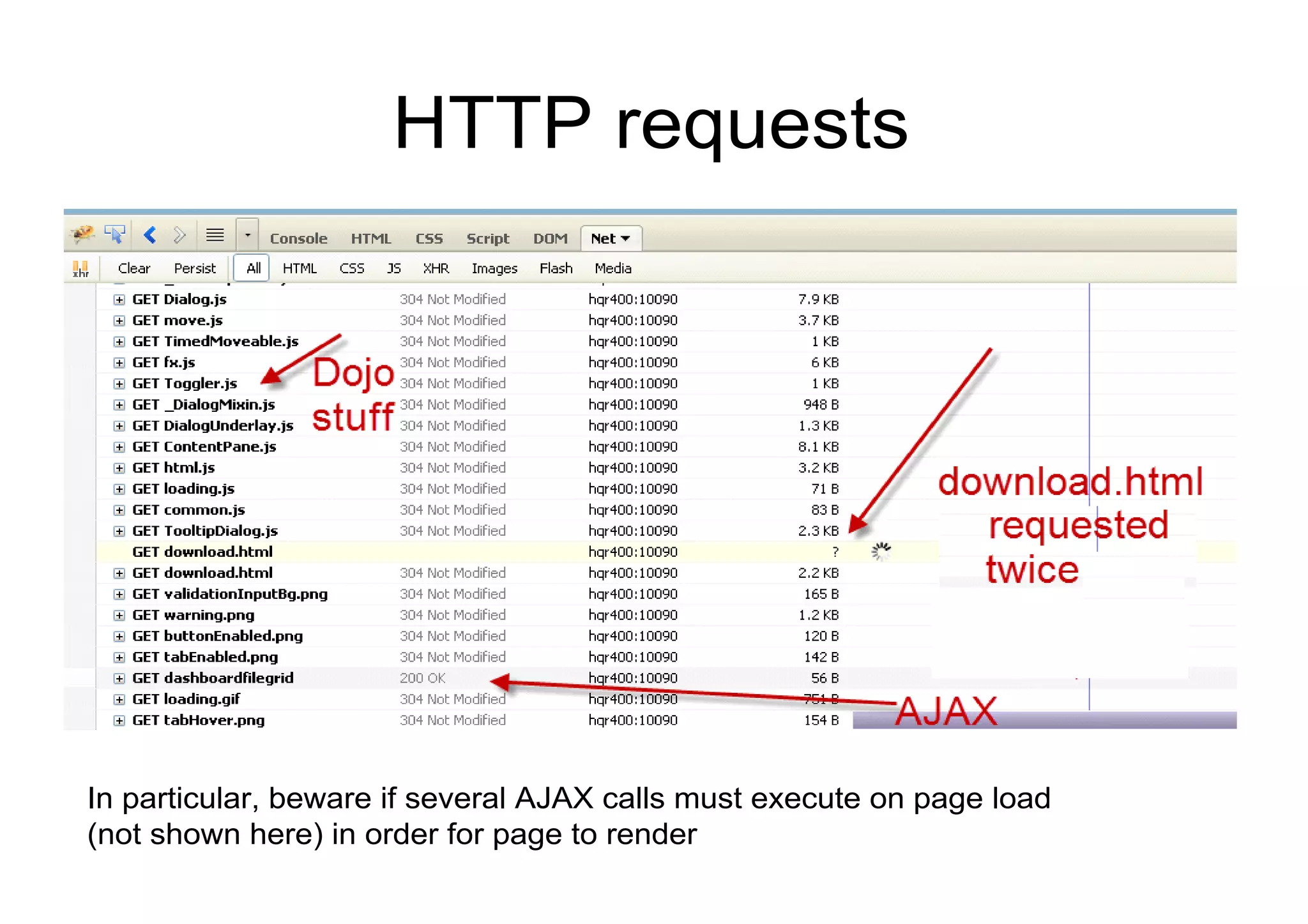Expand the GET Toggler.js request
This screenshot has height=924, width=1308.
point(119,384)
